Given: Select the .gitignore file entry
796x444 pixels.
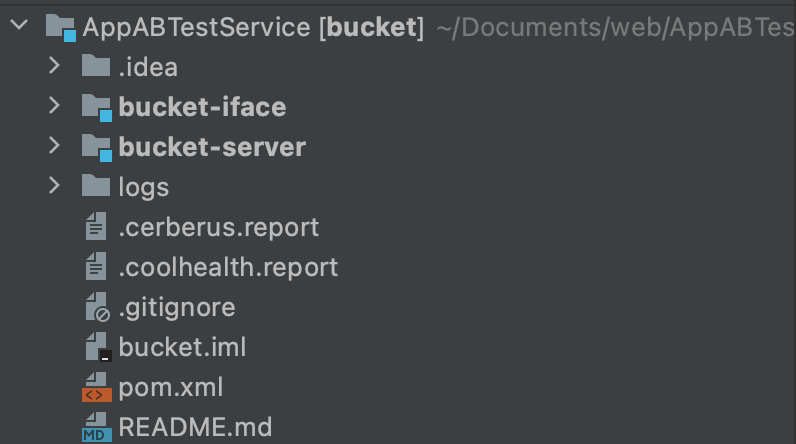Looking at the screenshot, I should point(177,308).
